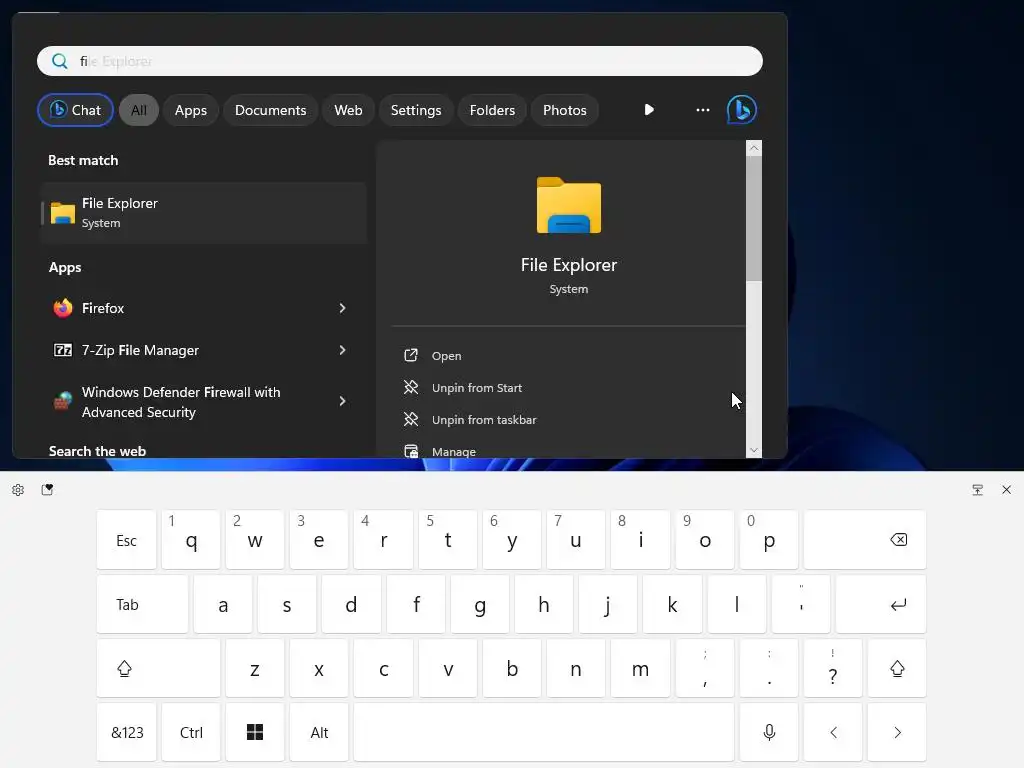The image size is (1024, 768).
Task: Click the Manage icon in details pane
Action: [411, 451]
